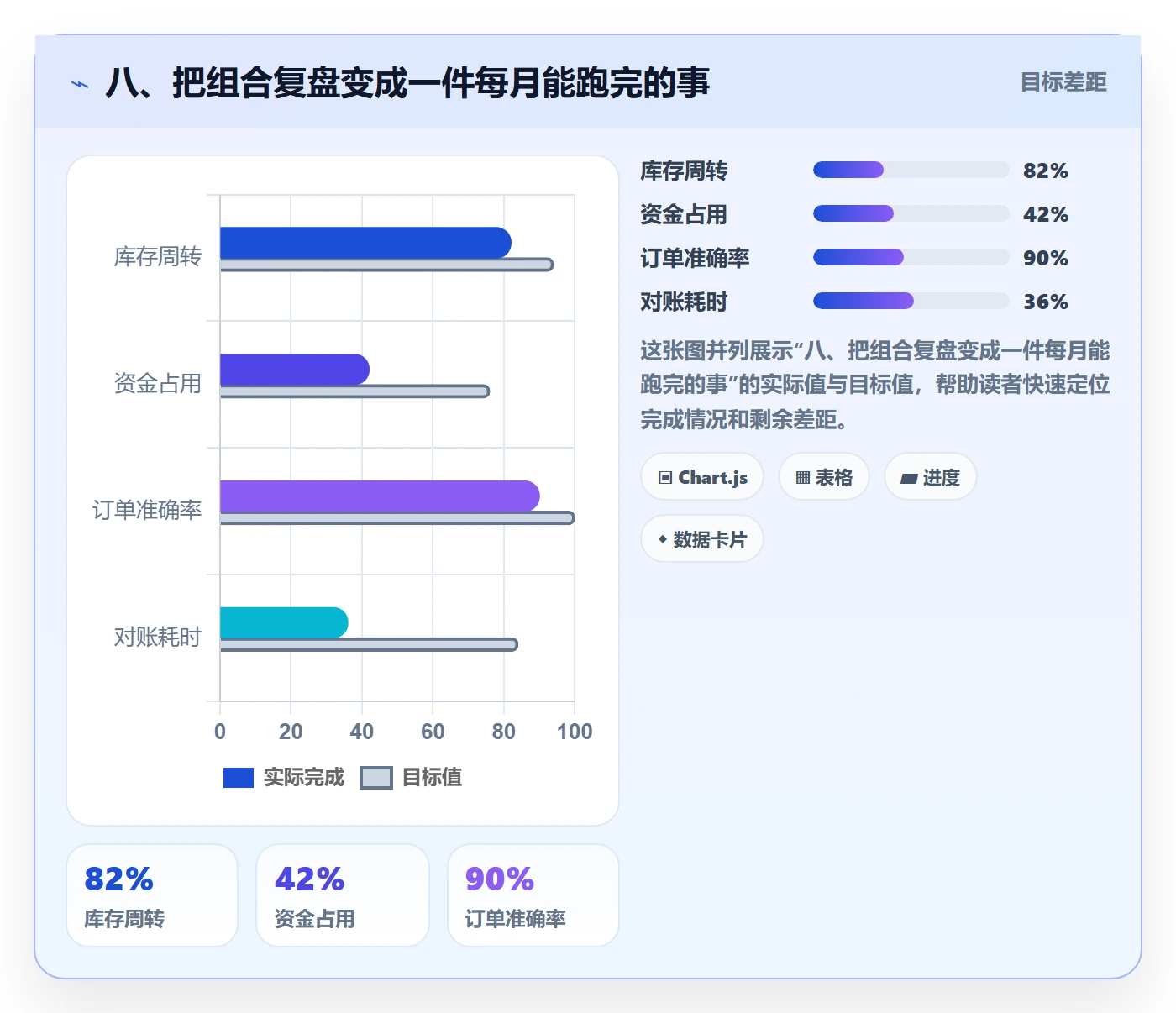This screenshot has height=1013, width=1176.
Task: Click the purple 订单准确率 actual bar in chart
Action: pos(380,496)
